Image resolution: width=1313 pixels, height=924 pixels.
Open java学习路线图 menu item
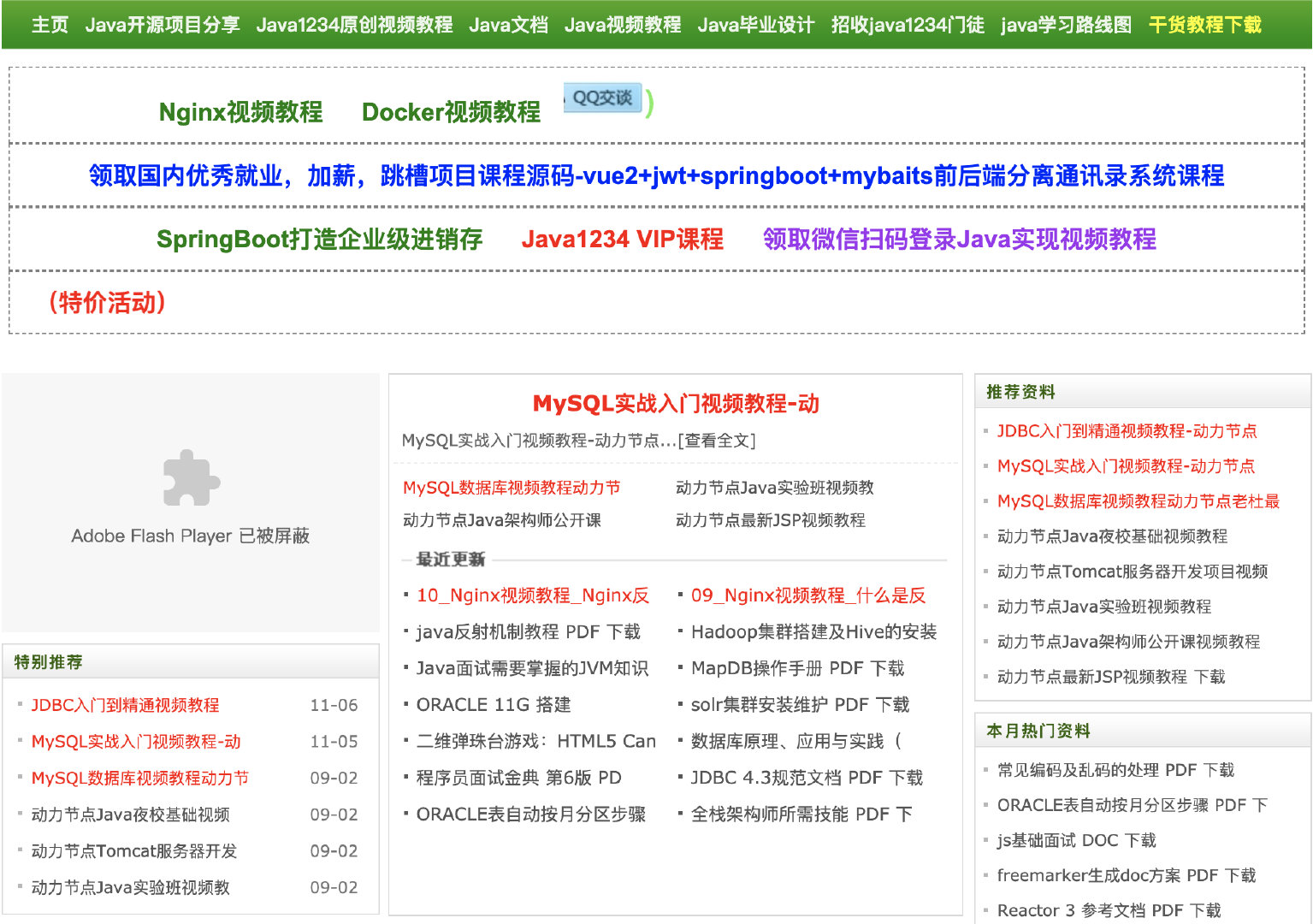tap(1066, 25)
